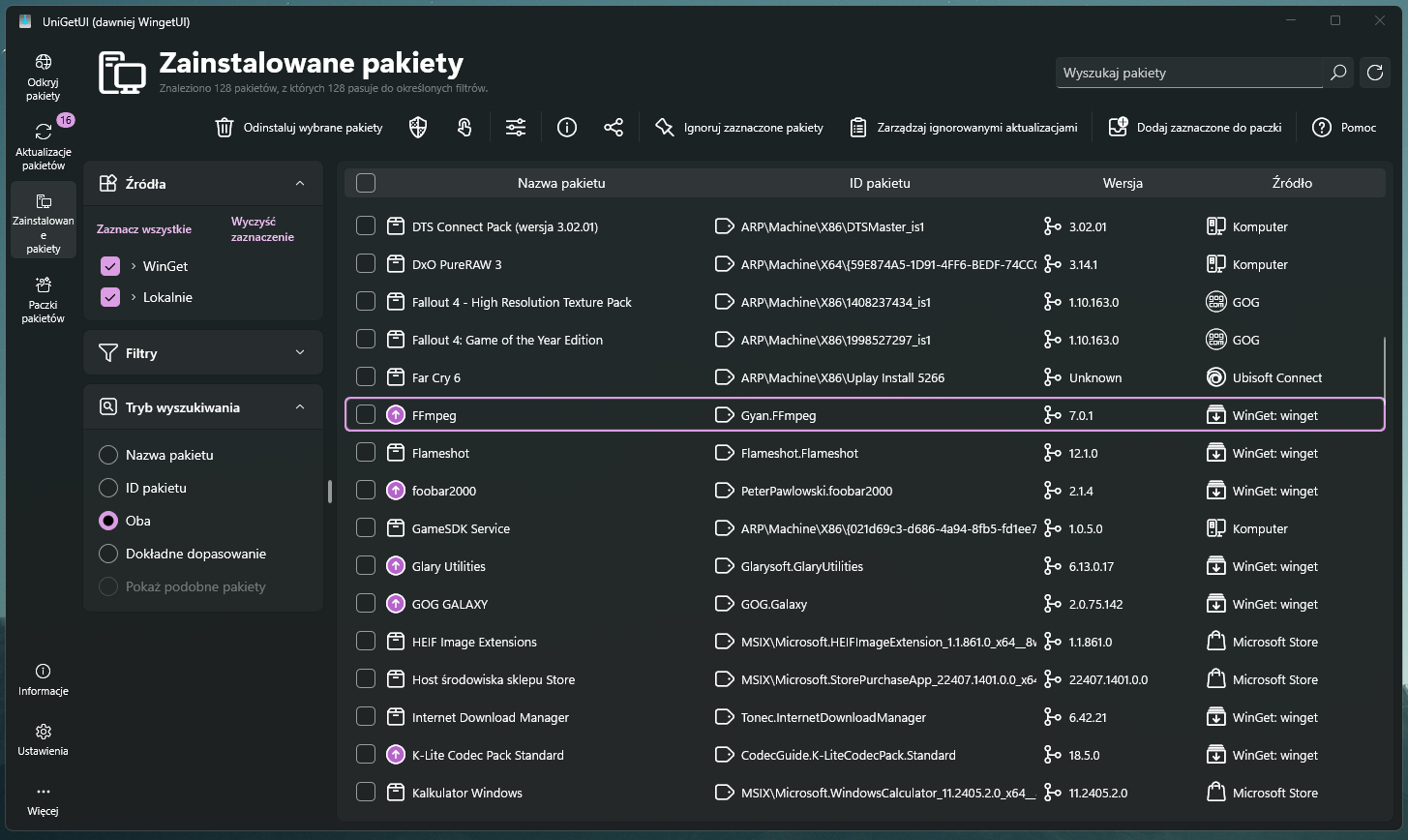Click the 'Wyszukaj pakiety' search field
This screenshot has width=1408, height=840.
point(1188,73)
